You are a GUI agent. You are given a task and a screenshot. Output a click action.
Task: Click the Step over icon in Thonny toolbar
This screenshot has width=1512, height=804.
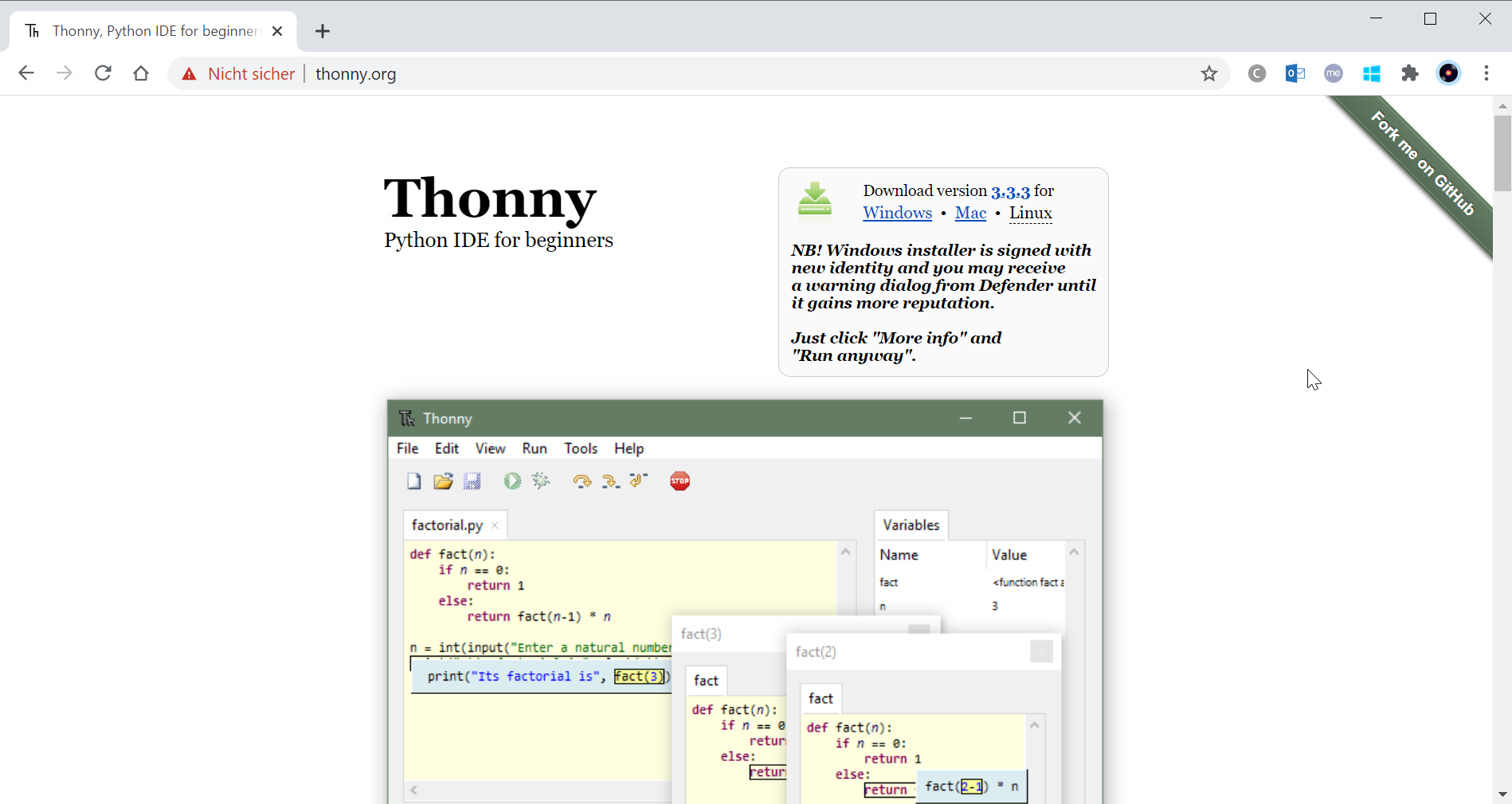pyautogui.click(x=582, y=481)
